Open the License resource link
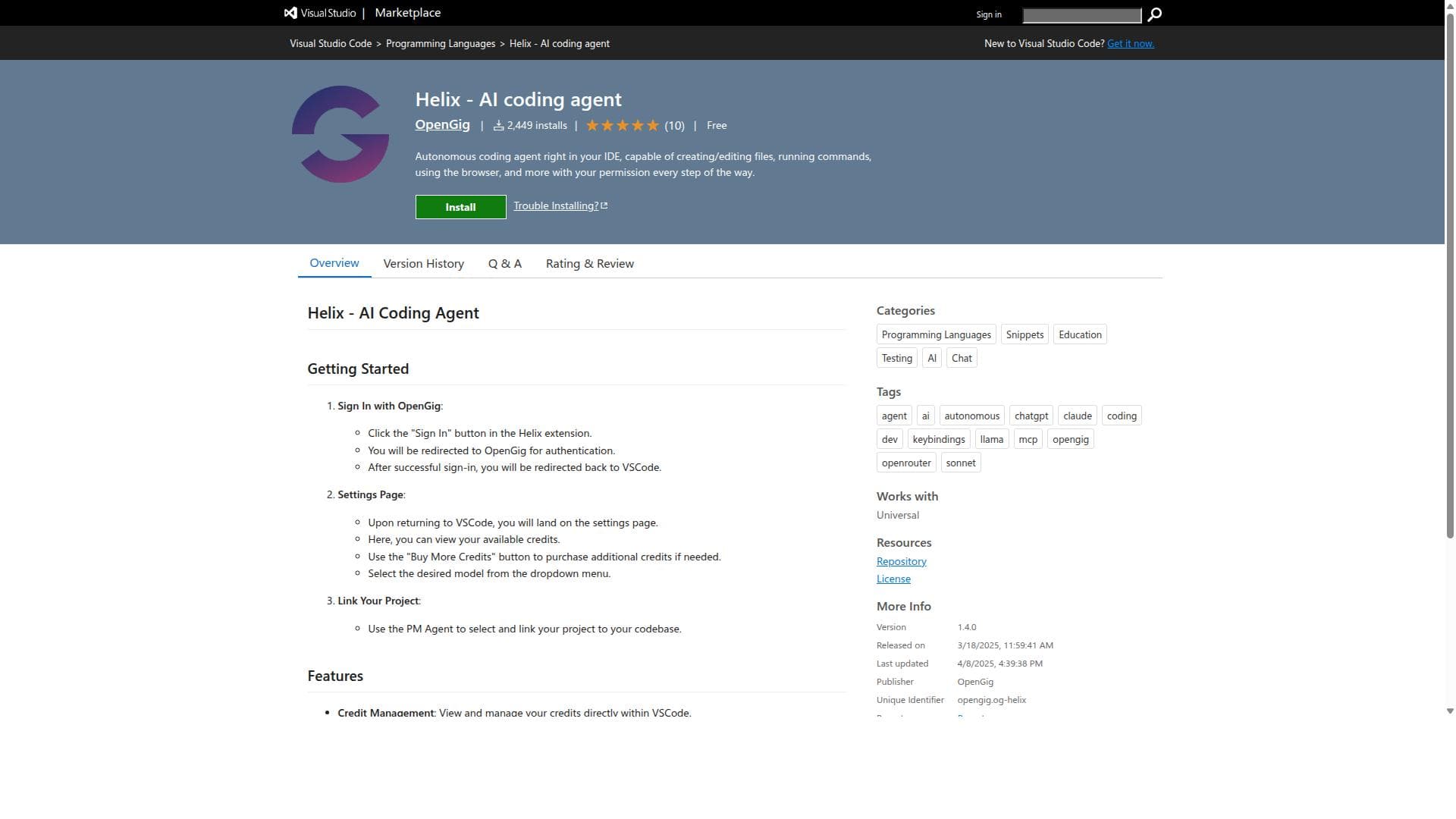The height and width of the screenshot is (819, 1456). pos(893,579)
